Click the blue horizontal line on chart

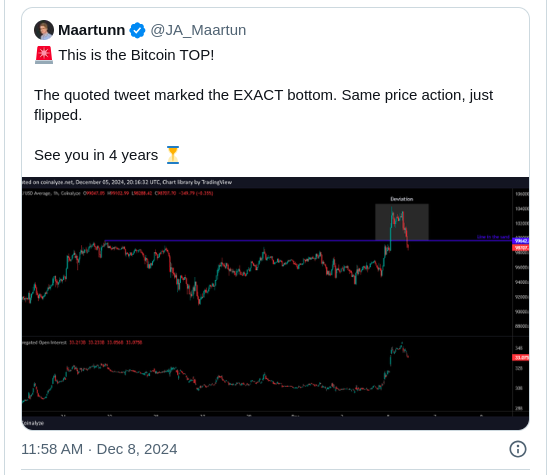tap(308, 241)
